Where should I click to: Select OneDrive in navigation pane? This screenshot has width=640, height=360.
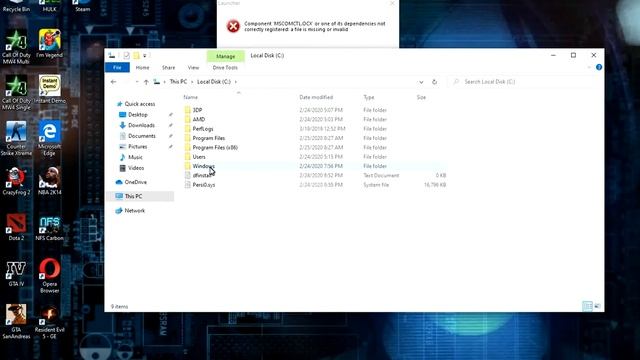coord(136,182)
